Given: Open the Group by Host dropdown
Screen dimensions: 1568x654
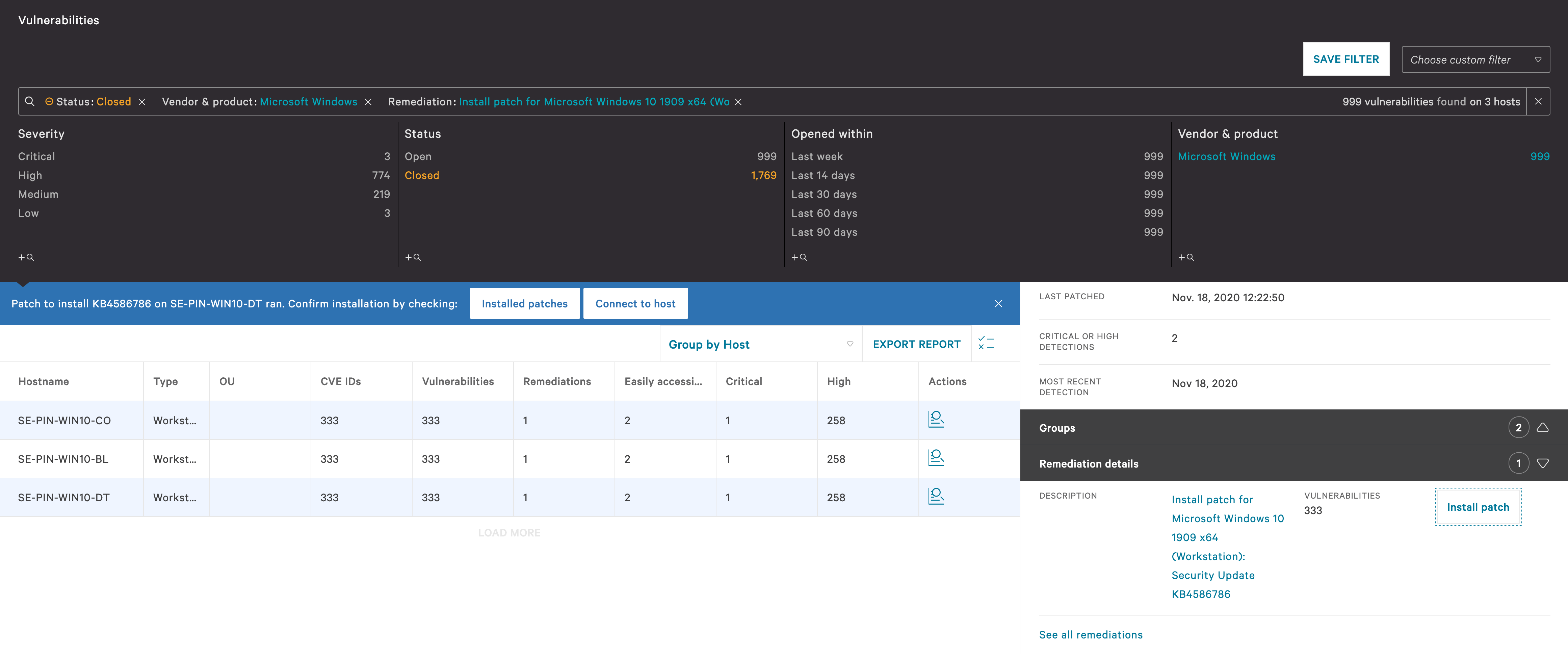Looking at the screenshot, I should 761,344.
